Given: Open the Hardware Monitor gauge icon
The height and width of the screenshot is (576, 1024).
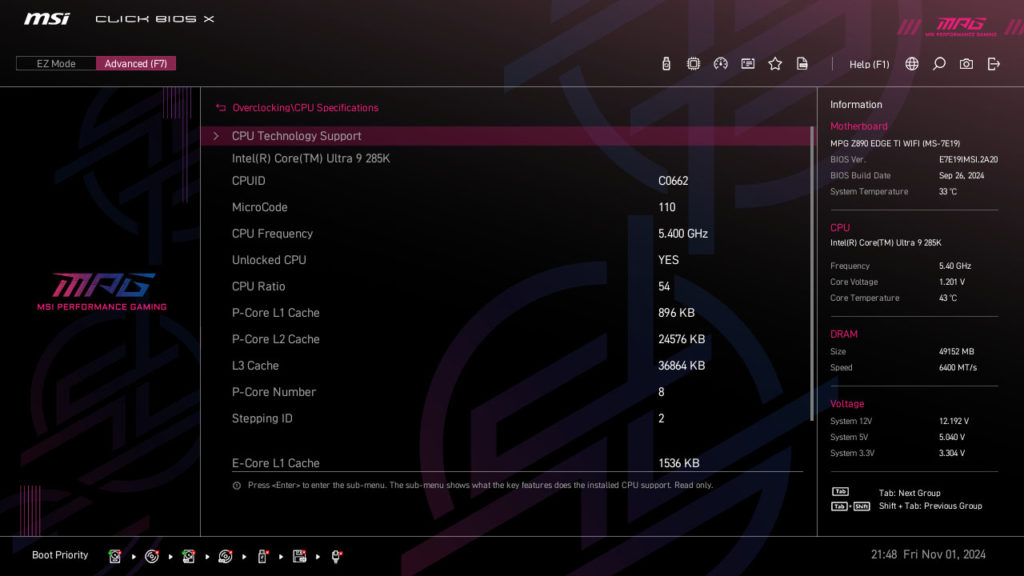Looking at the screenshot, I should [721, 63].
